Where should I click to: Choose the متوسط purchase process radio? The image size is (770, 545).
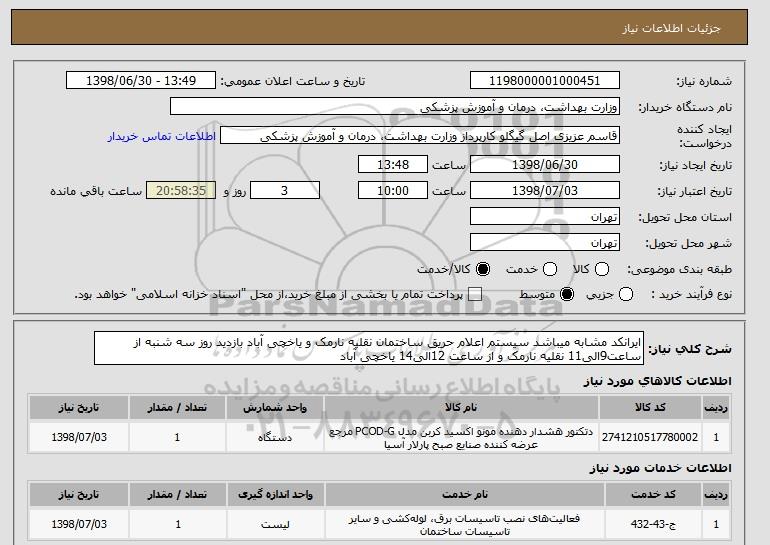(x=567, y=295)
